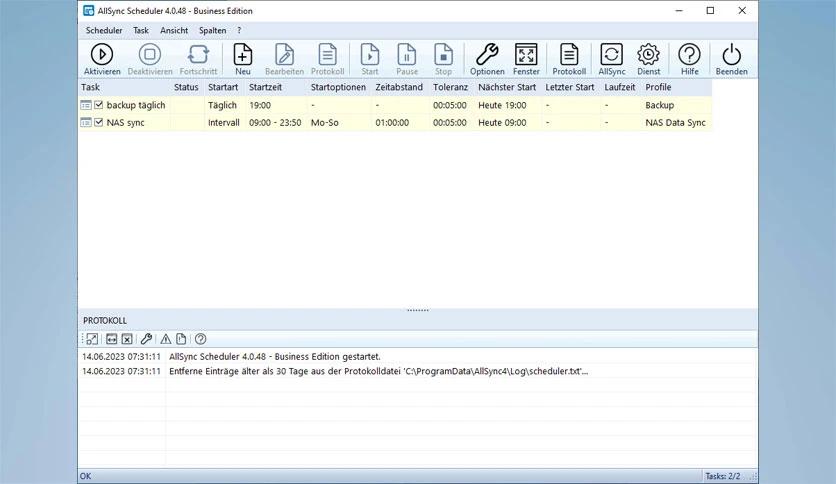Click the Laufzeit column header
The image size is (836, 484).
point(620,87)
